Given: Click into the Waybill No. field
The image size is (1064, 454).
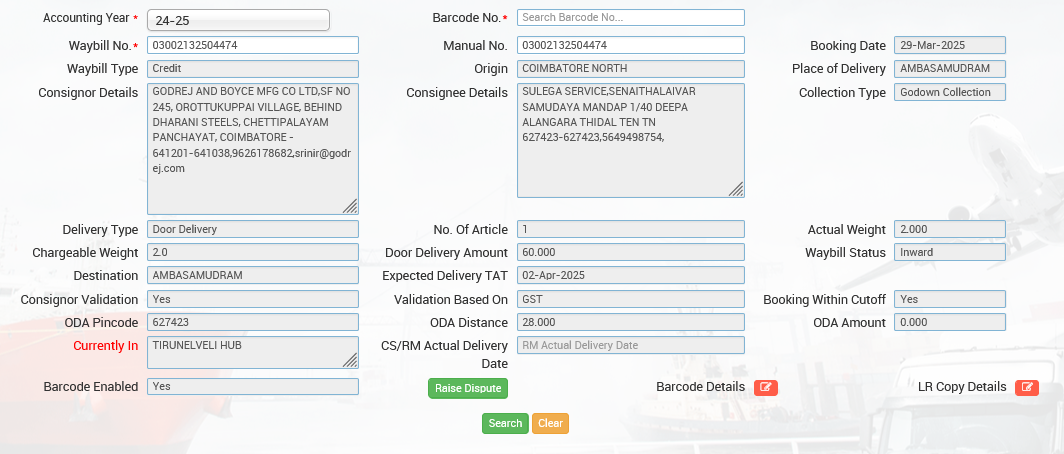Looking at the screenshot, I should pyautogui.click(x=252, y=45).
